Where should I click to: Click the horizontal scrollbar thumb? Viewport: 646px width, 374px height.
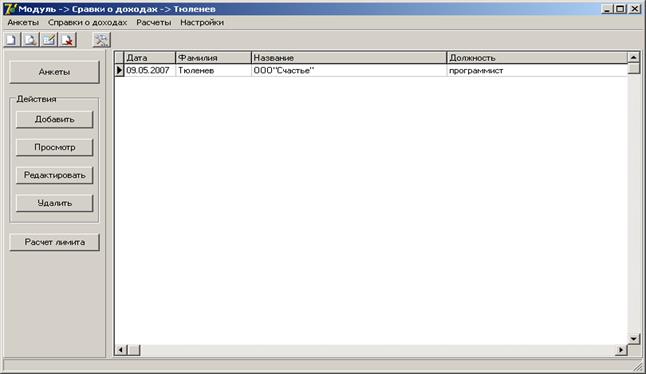(134, 350)
